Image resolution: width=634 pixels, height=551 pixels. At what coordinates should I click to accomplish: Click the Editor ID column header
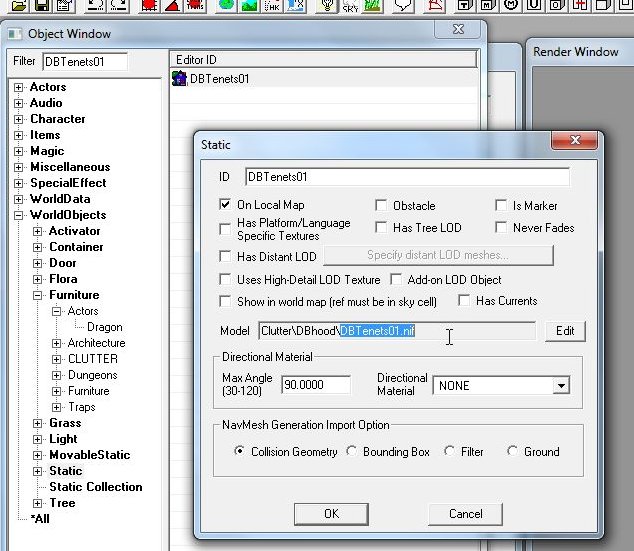click(x=323, y=59)
